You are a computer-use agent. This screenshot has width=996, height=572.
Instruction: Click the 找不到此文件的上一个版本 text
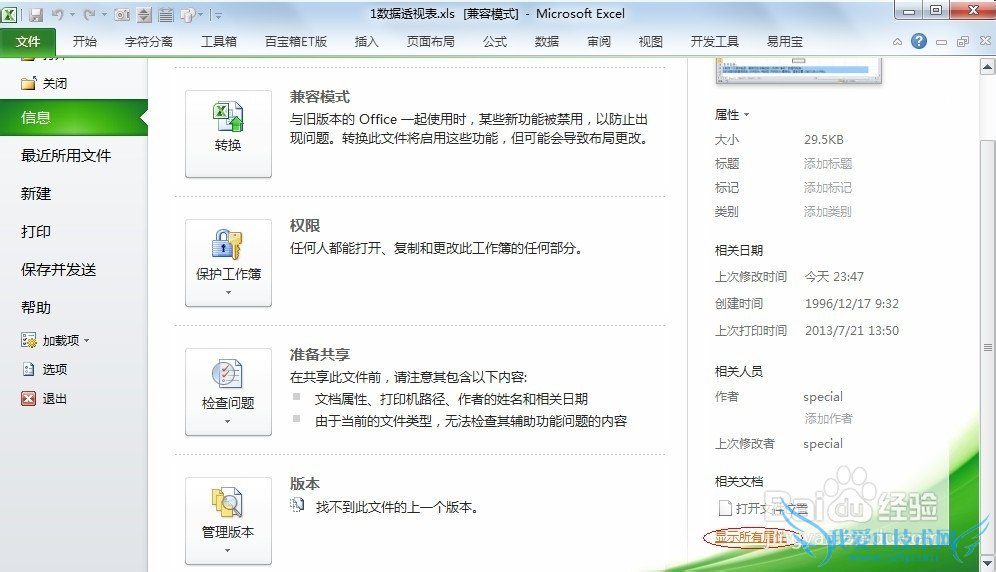tap(397, 507)
